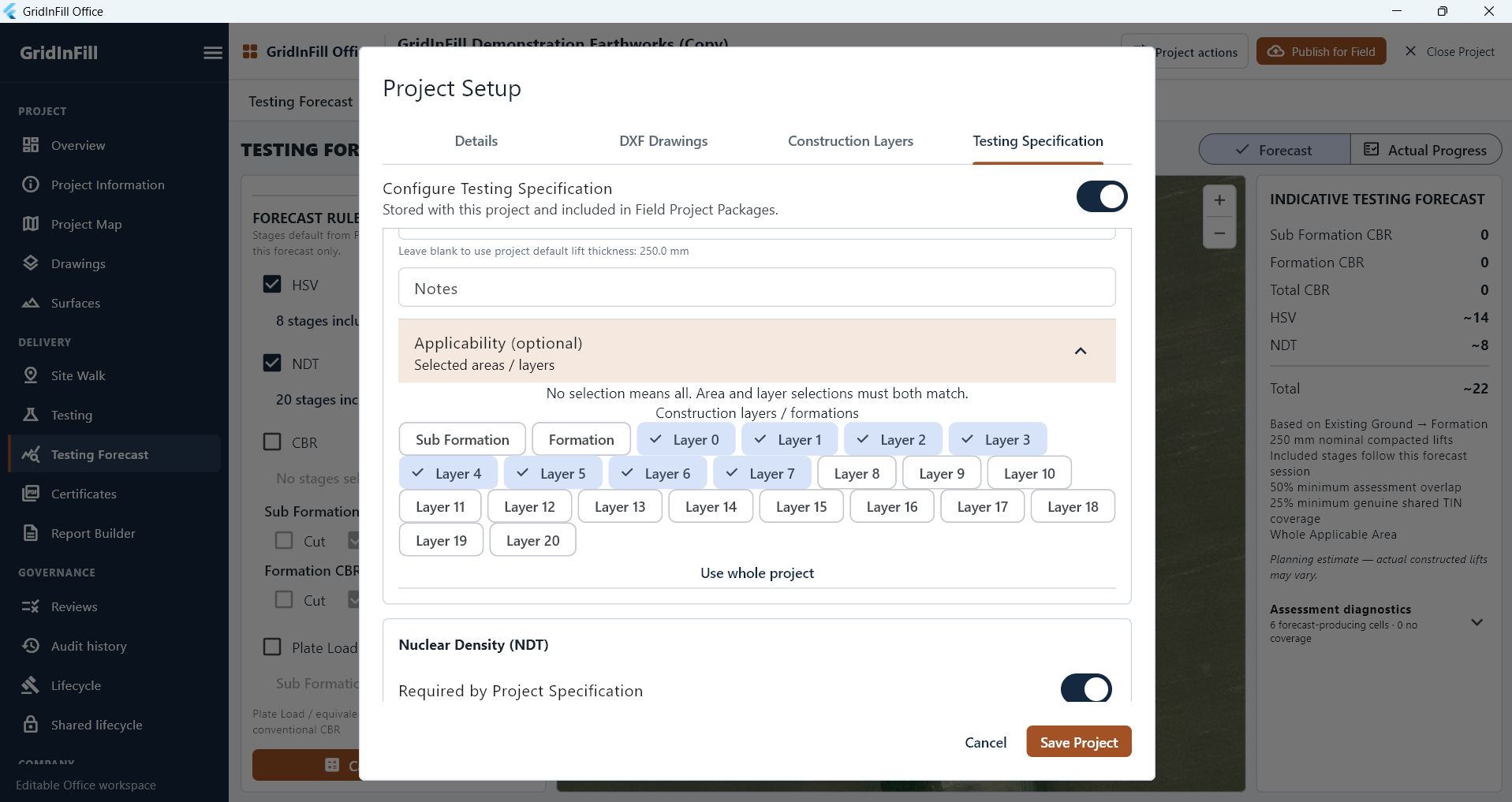Image resolution: width=1512 pixels, height=802 pixels.
Task: Click the Drawings layers icon
Action: pos(31,263)
